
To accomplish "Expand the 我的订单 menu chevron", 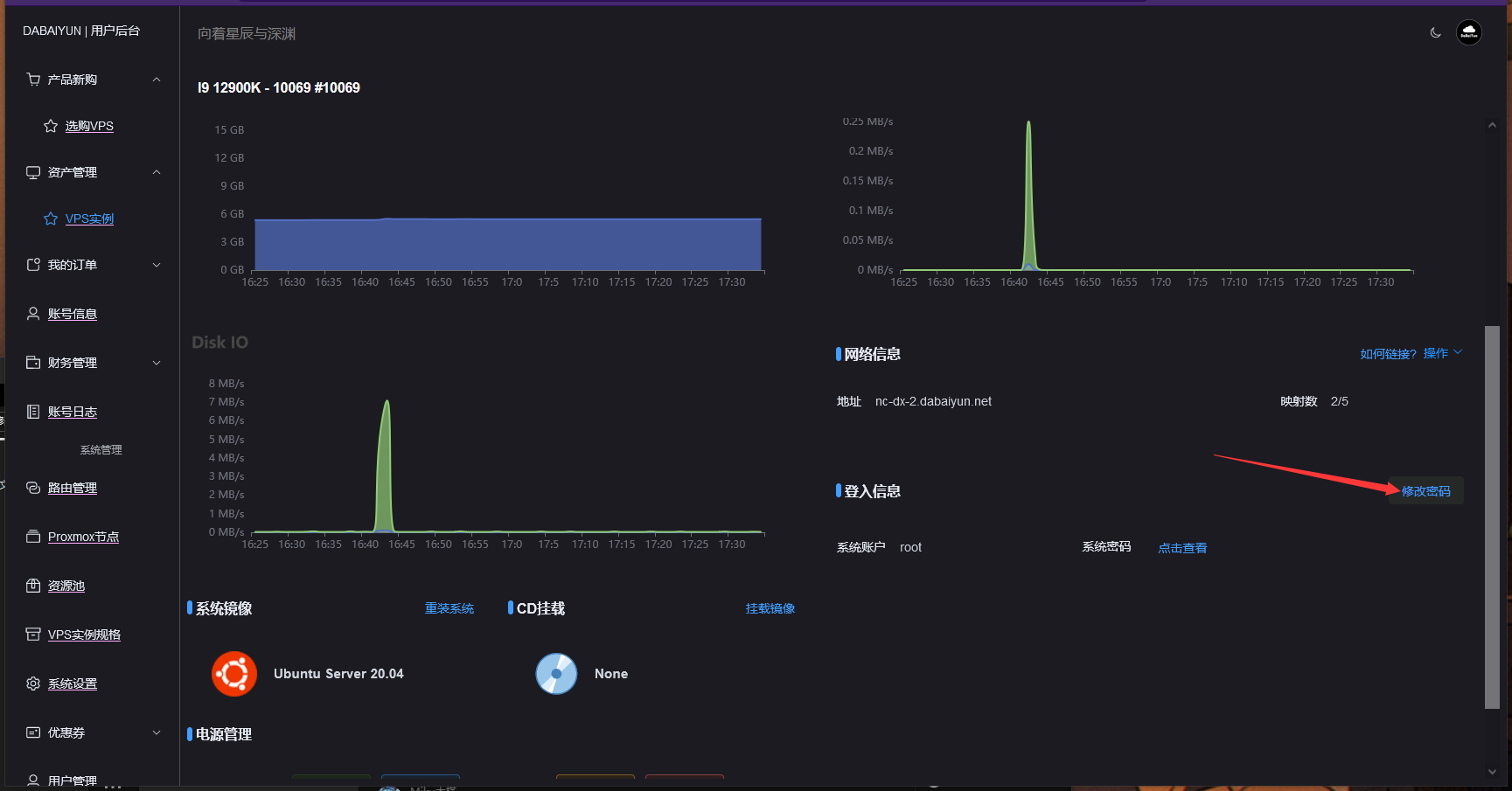I will click(x=157, y=265).
